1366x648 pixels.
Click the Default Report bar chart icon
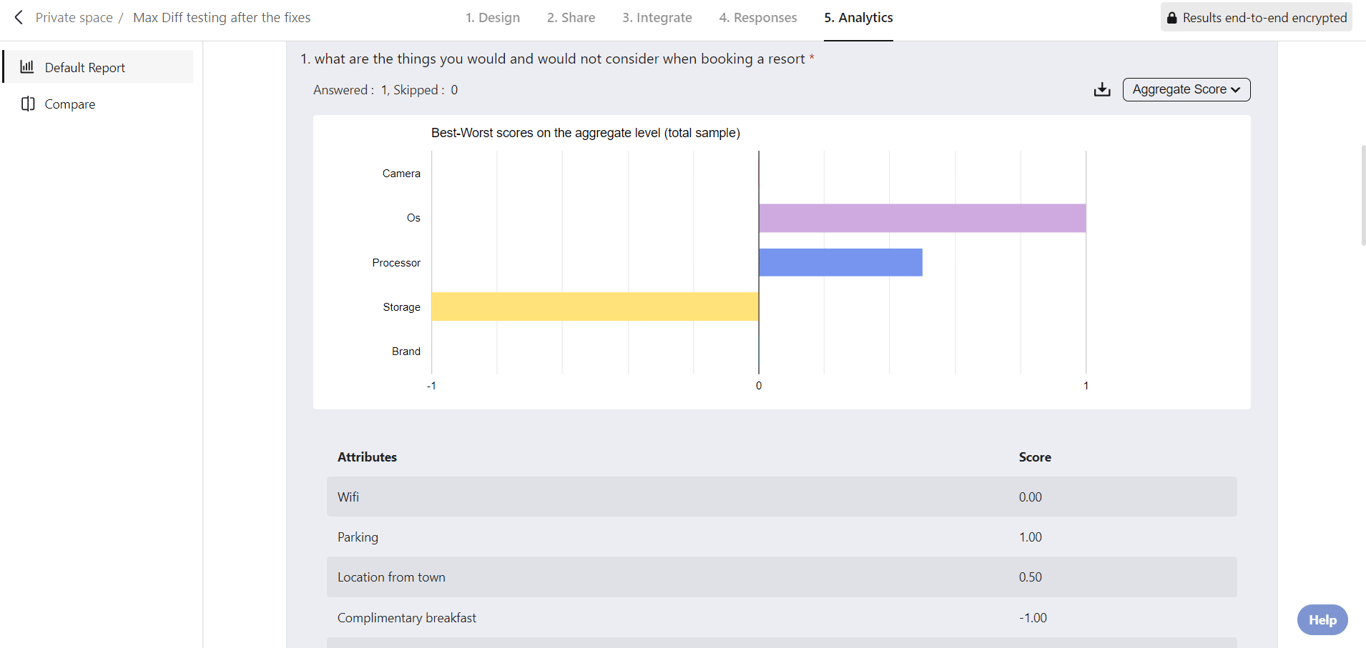pos(27,67)
